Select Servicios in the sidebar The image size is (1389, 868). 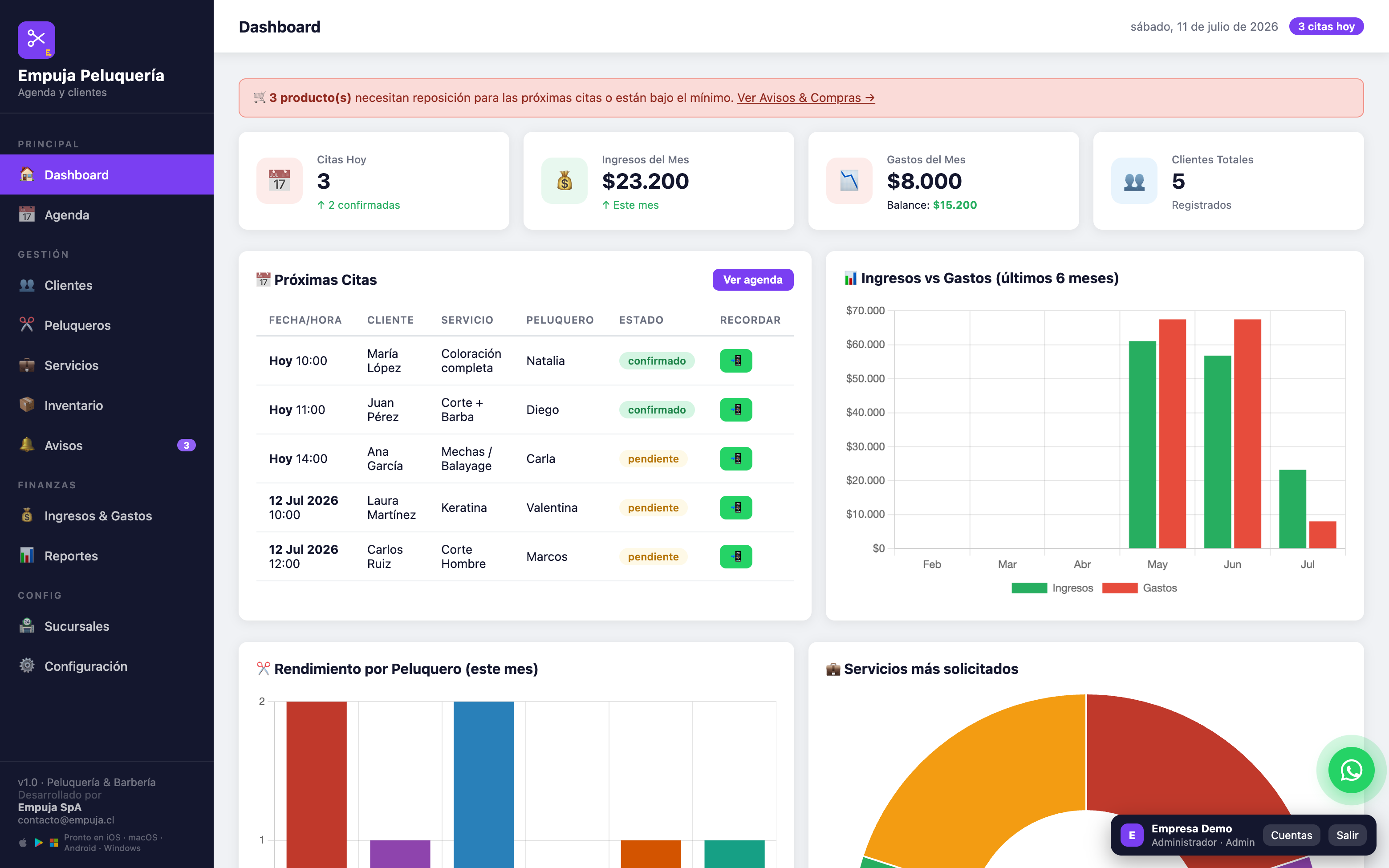point(107,365)
